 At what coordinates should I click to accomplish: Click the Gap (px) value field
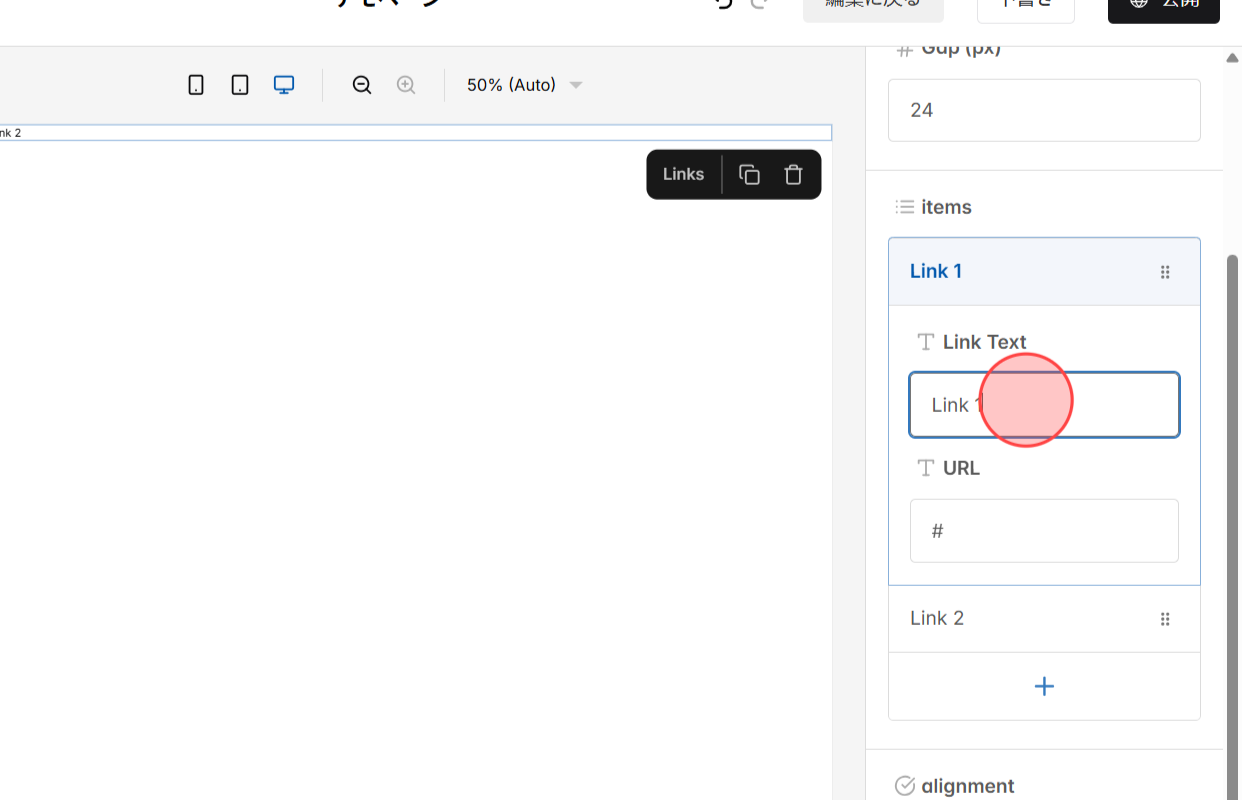coord(1044,110)
